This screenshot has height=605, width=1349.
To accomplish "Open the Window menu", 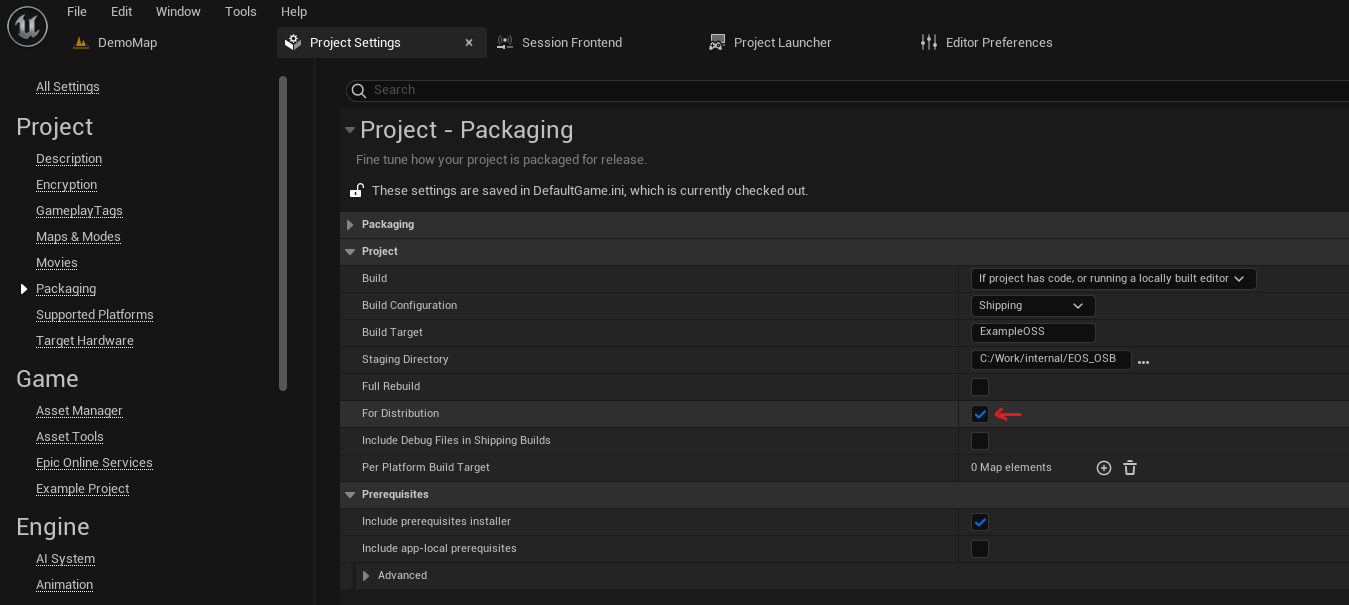I will point(178,11).
